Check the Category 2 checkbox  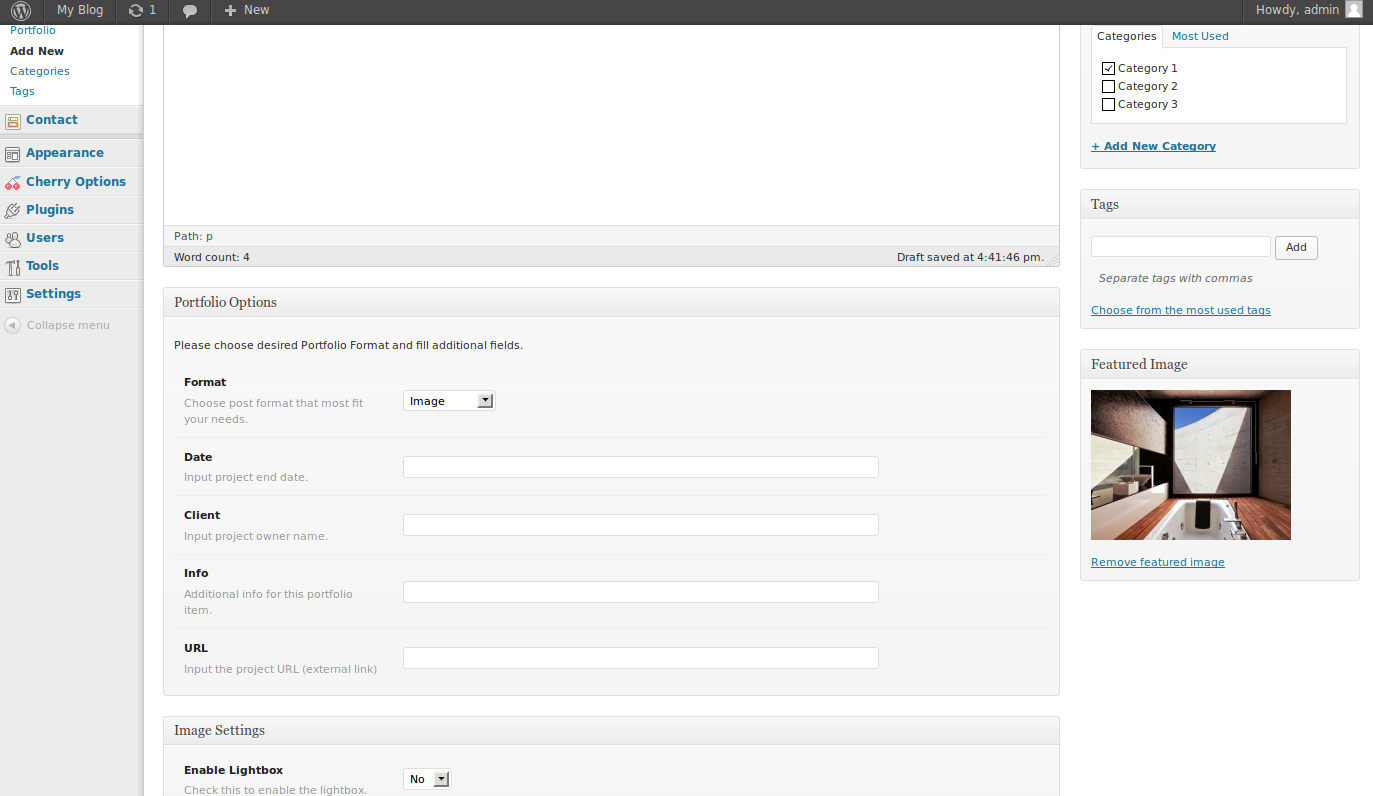(1108, 86)
